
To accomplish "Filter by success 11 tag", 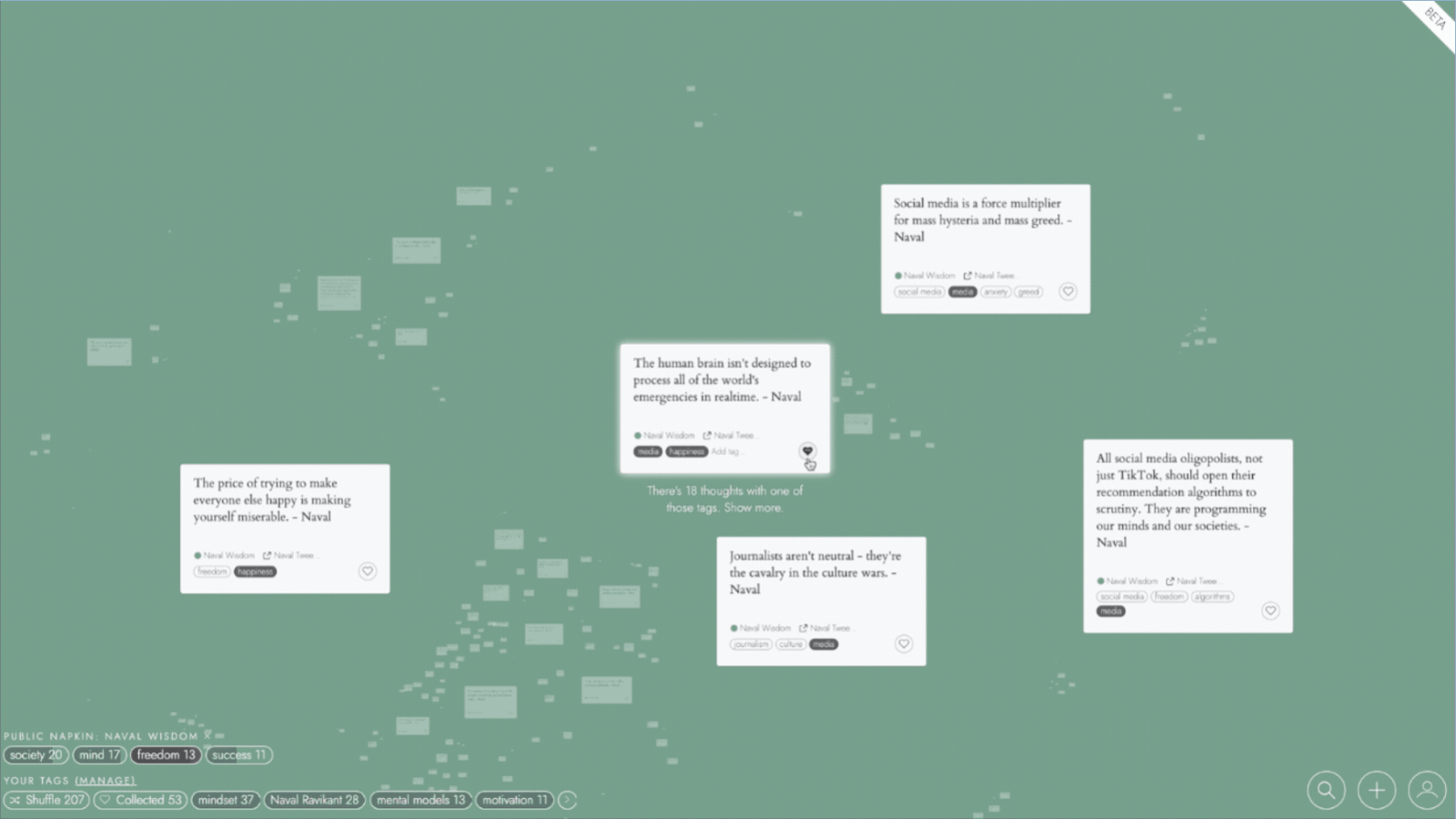I will click(x=238, y=754).
